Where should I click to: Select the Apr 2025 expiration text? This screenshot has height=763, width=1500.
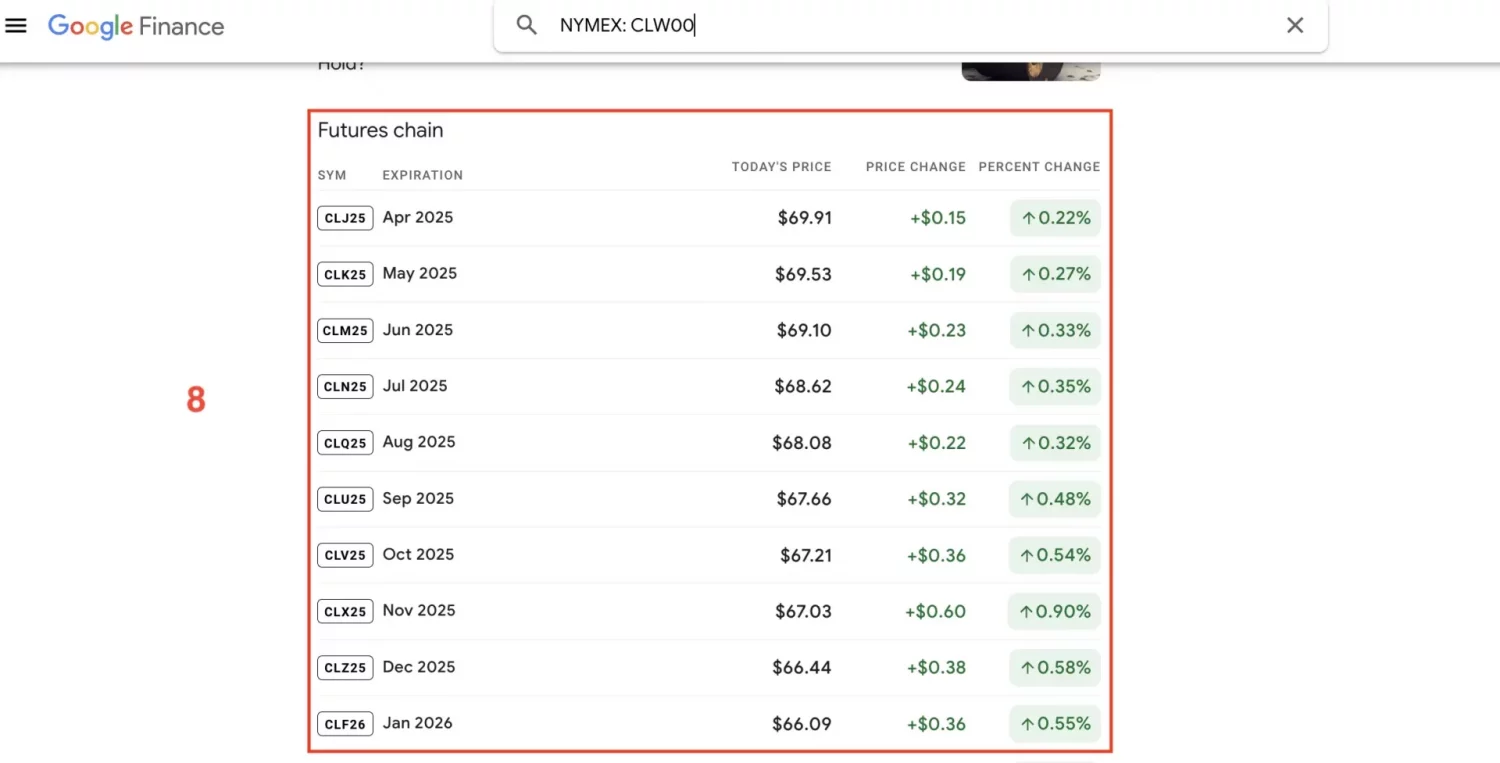pos(418,217)
